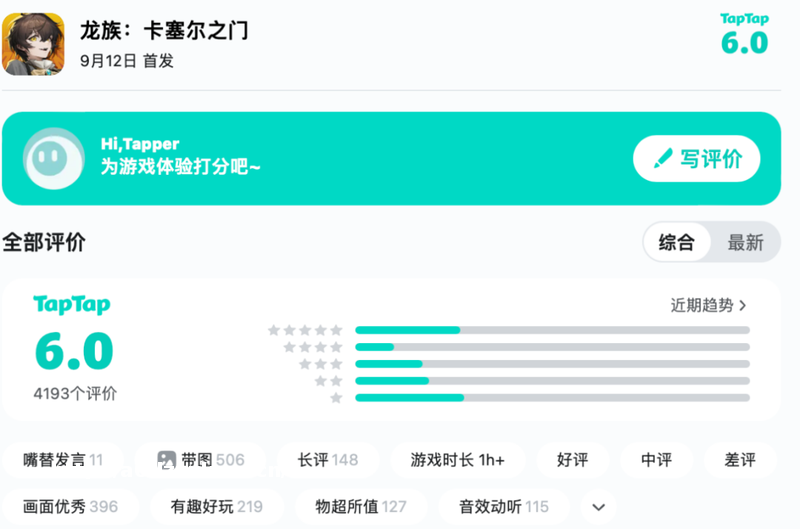Screen dimensions: 800x529
Task: Click the five-star rating row stars
Action: tap(305, 330)
